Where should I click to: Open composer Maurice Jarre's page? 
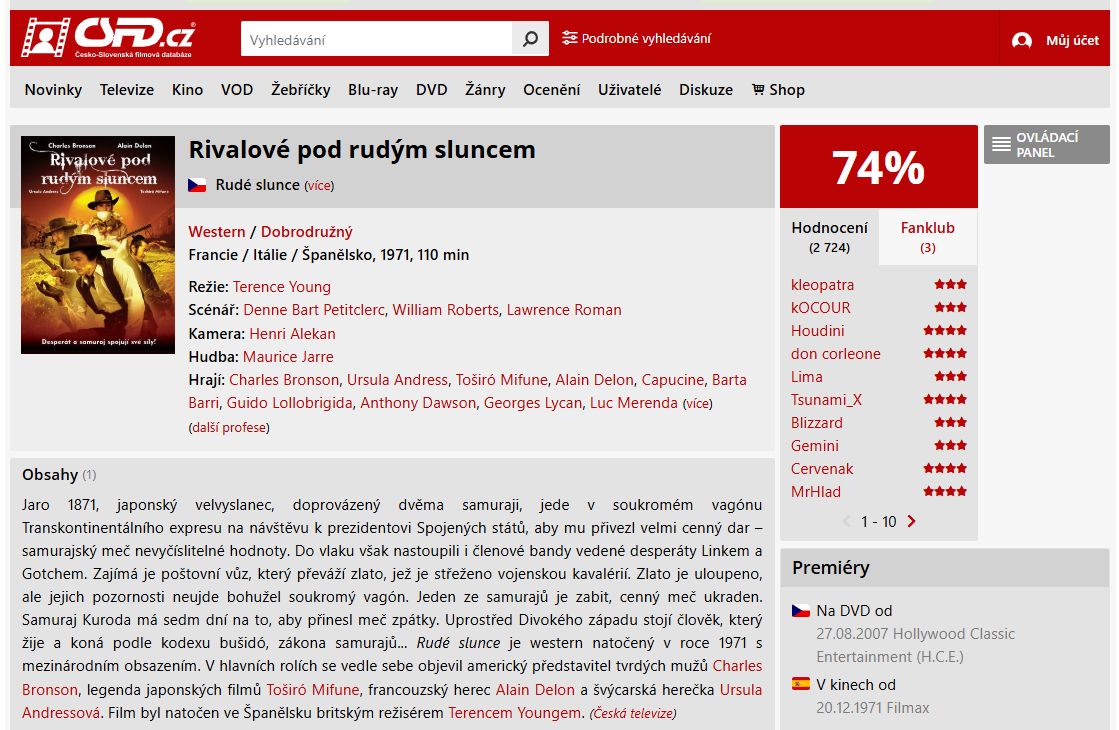point(288,357)
